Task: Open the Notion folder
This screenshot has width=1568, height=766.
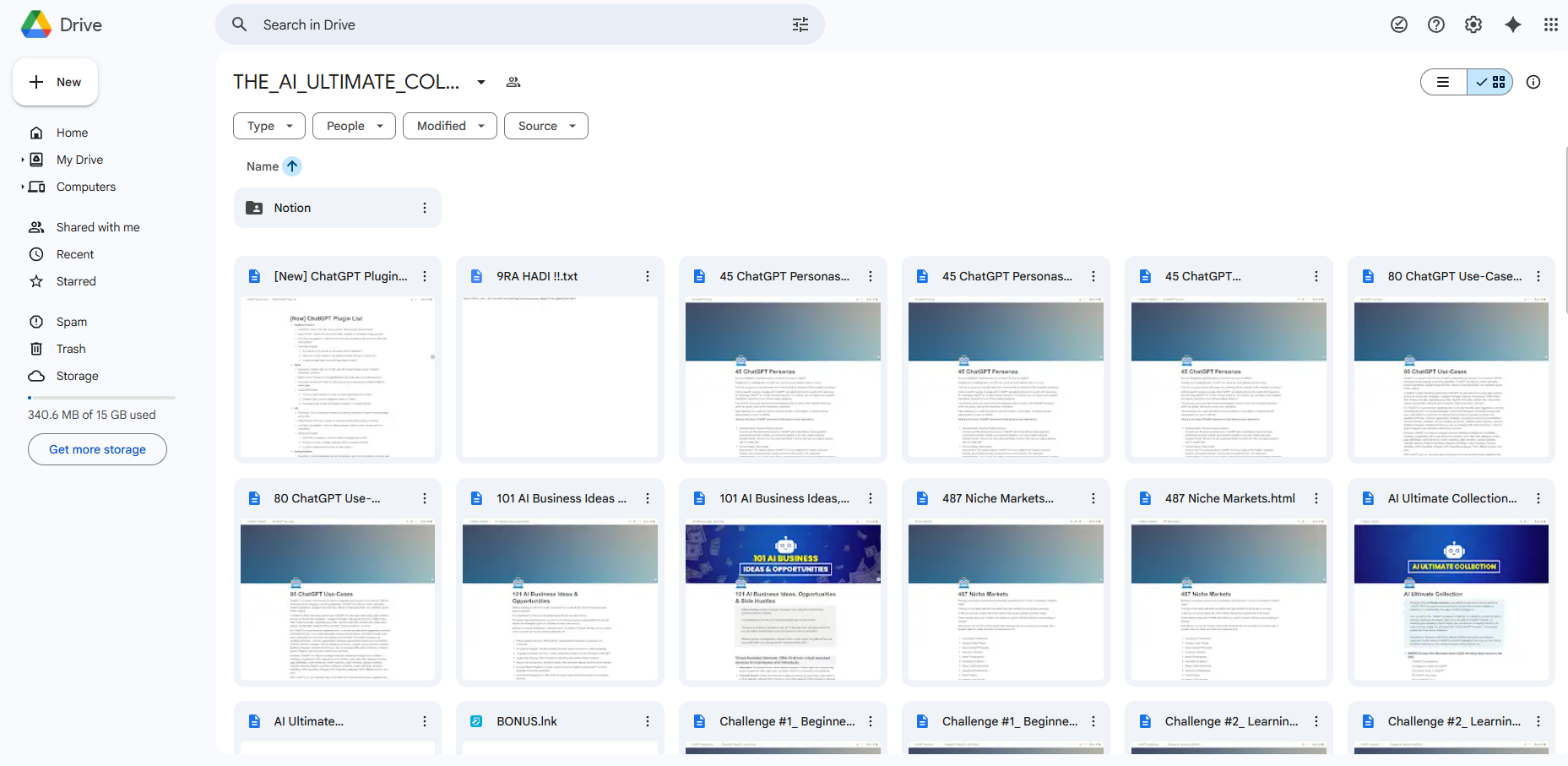Action: point(338,208)
